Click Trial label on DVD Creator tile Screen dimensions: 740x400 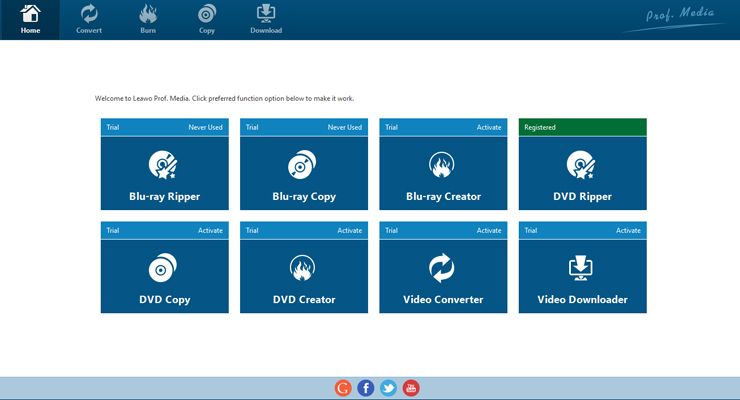(x=252, y=231)
